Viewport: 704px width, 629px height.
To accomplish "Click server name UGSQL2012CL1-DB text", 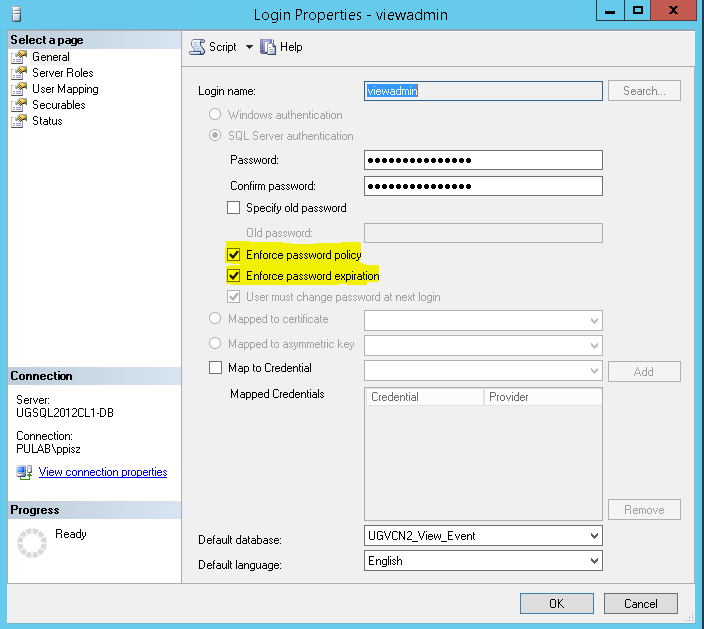I will click(65, 413).
